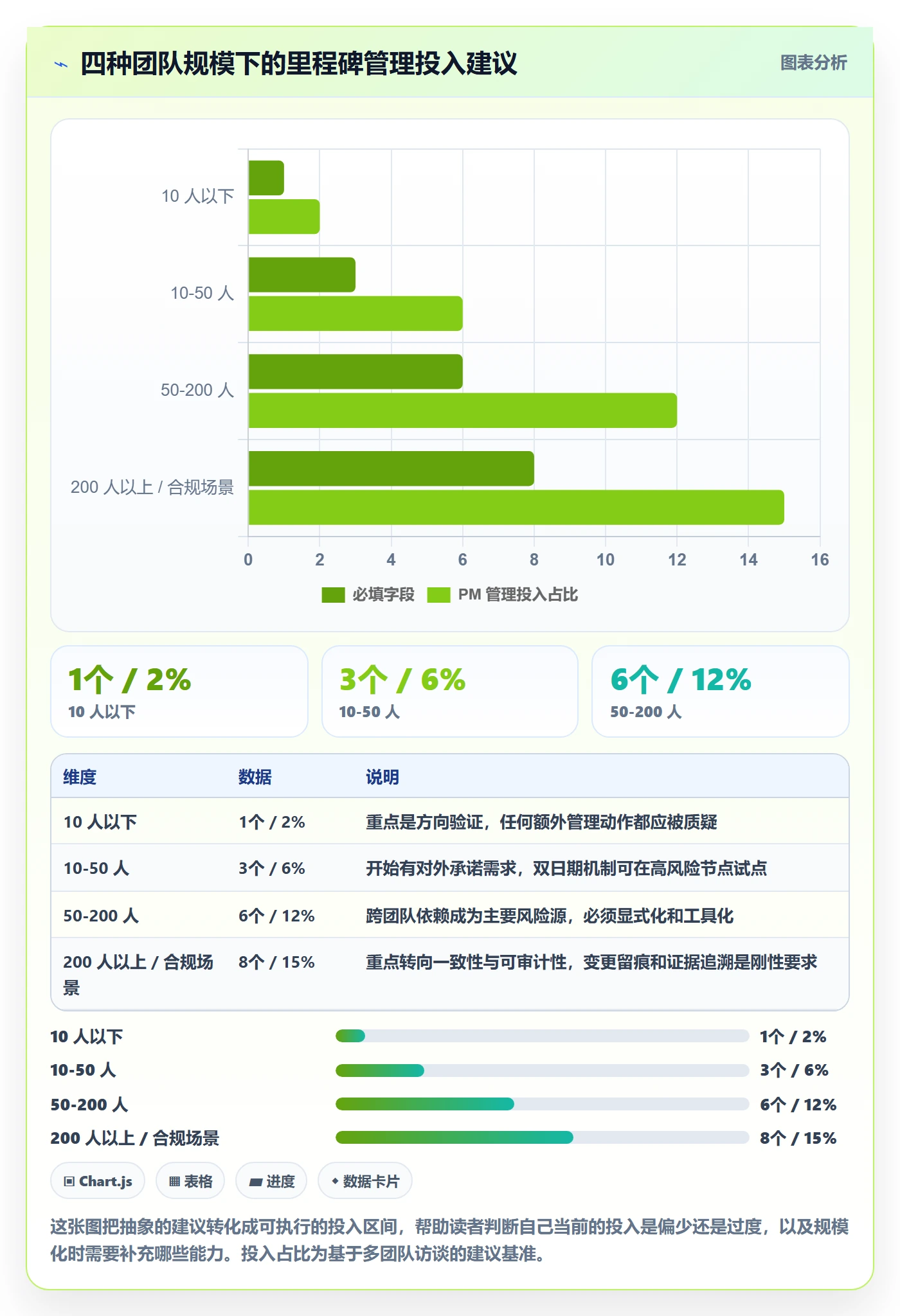Click the 维度 column header
Image resolution: width=900 pixels, height=1316 pixels.
click(x=80, y=777)
